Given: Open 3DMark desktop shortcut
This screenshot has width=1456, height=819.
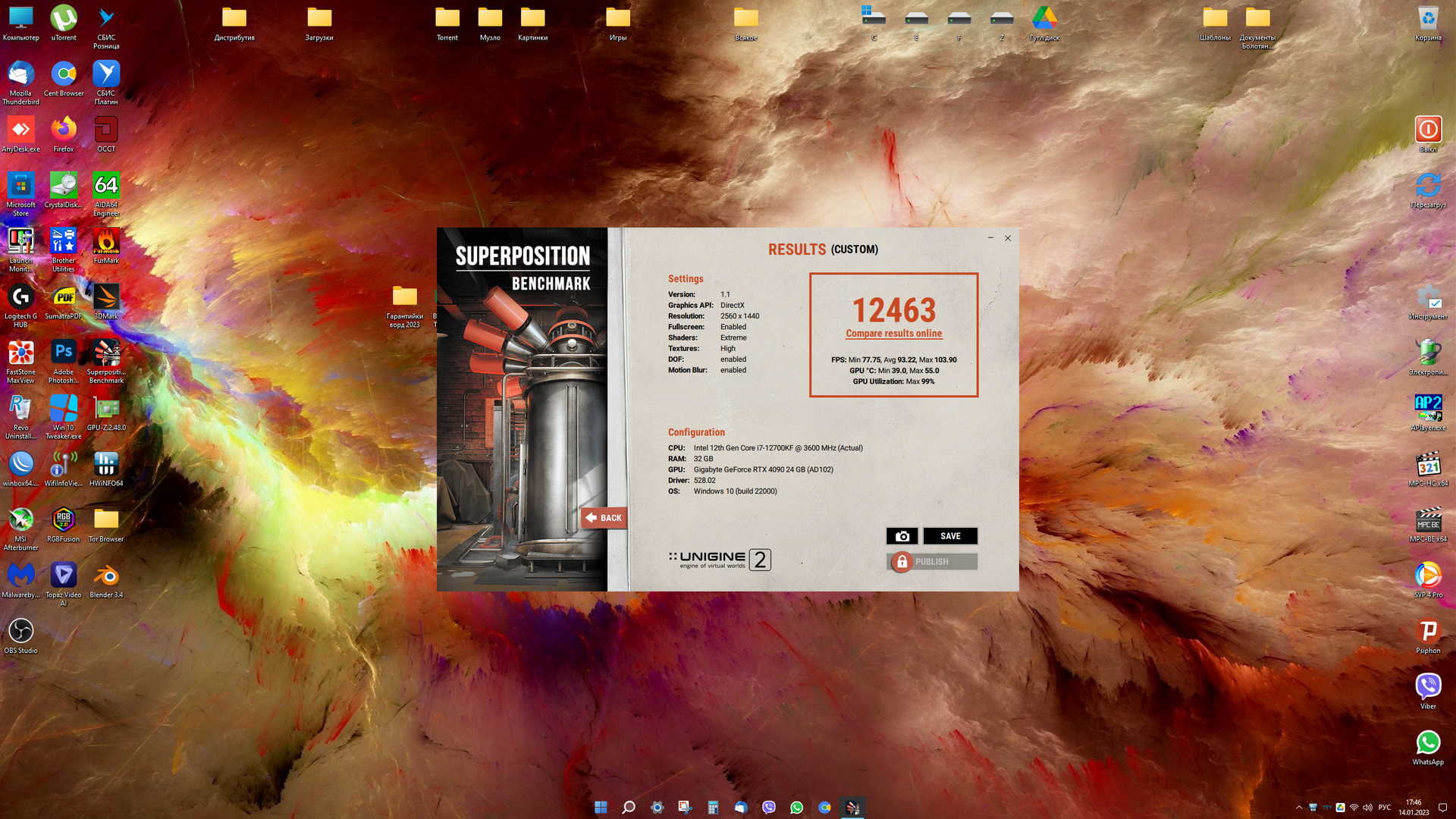Looking at the screenshot, I should click(x=106, y=298).
